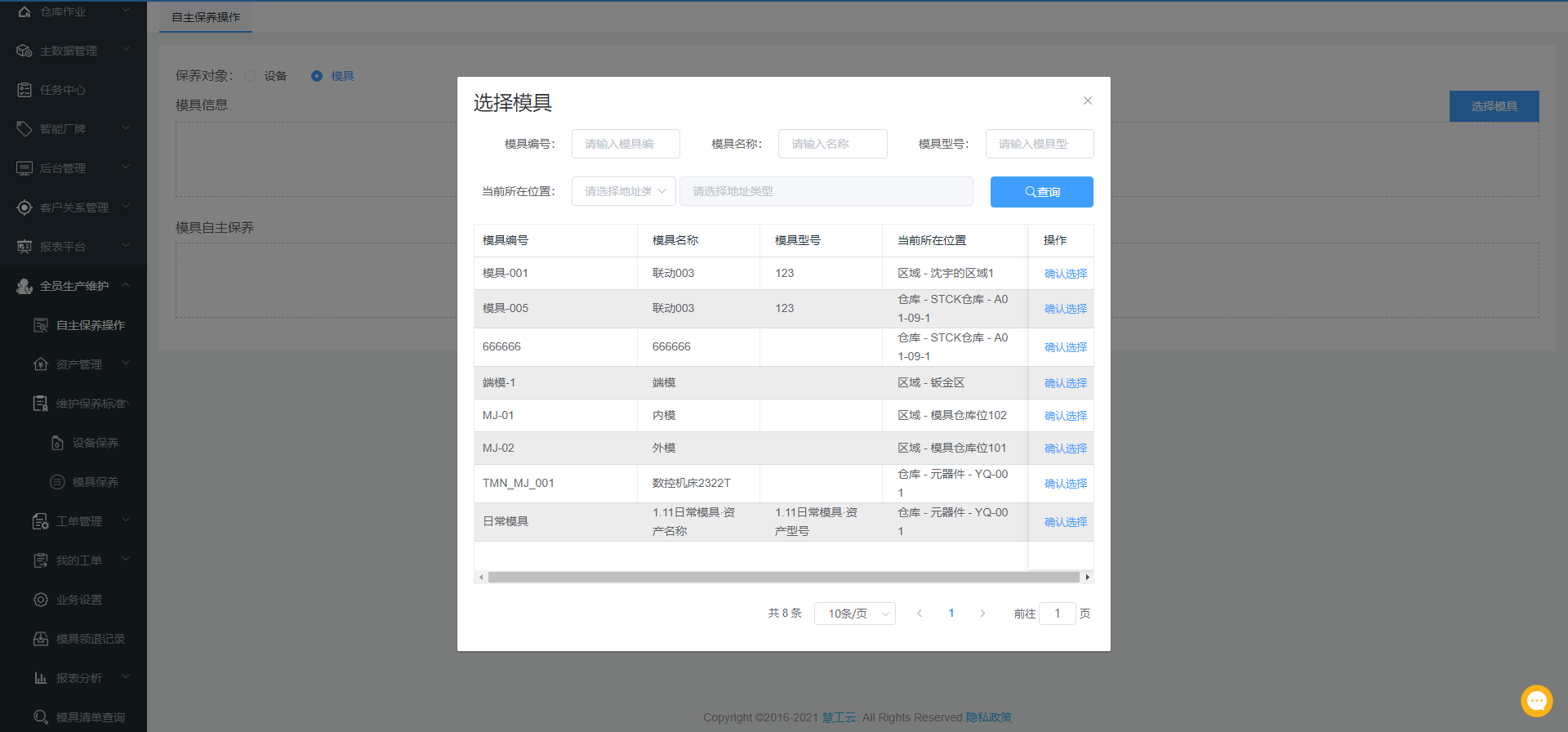Viewport: 1568px width, 732px height.
Task: Click the 任务中心 sidebar icon
Action: (x=24, y=90)
